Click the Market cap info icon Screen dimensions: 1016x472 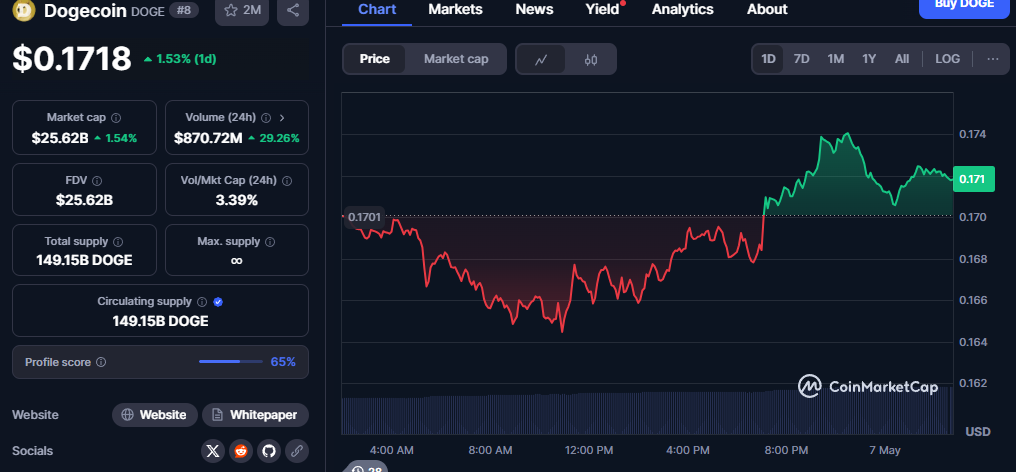coord(116,118)
